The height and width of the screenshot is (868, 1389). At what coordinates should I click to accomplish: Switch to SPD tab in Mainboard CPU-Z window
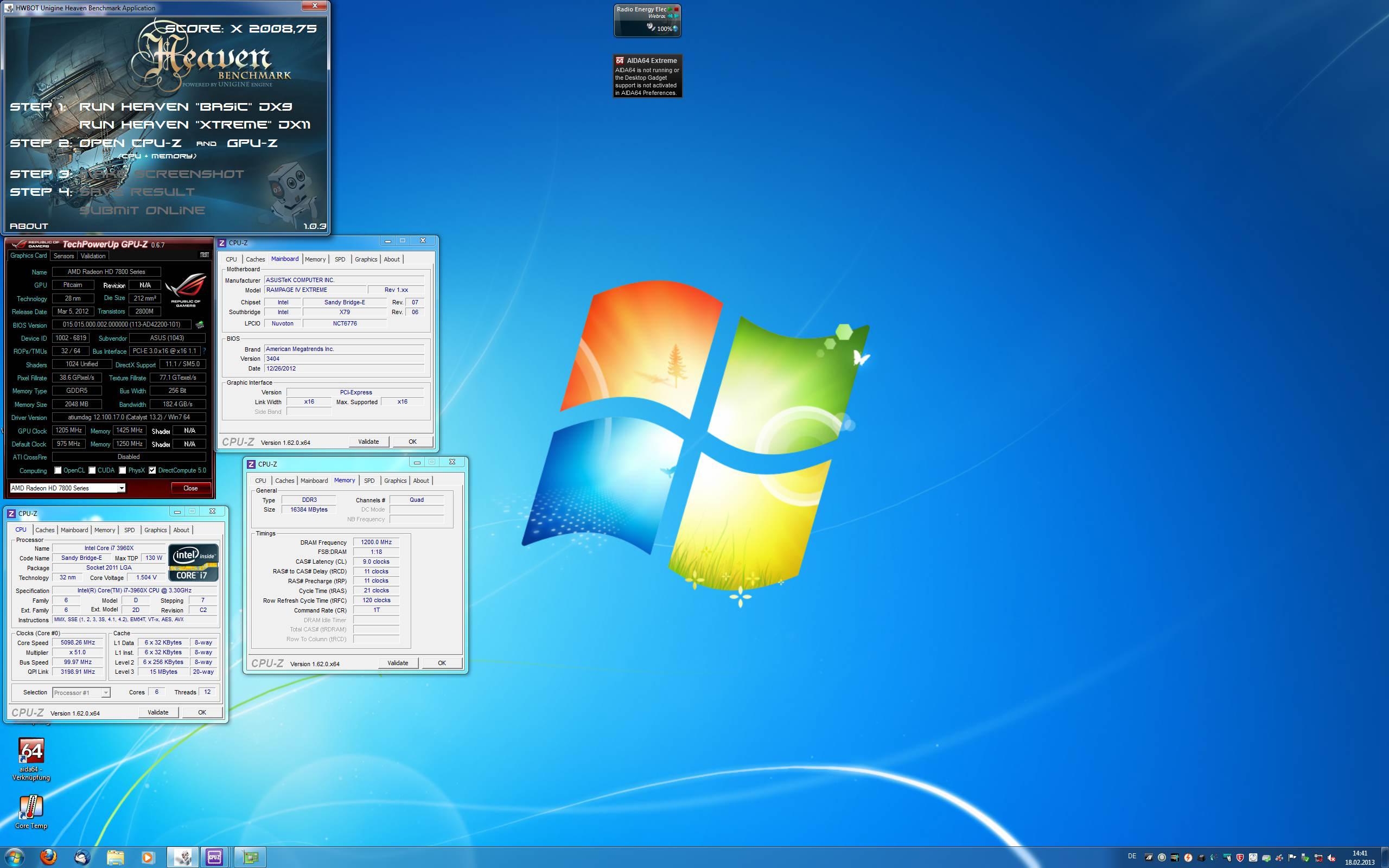click(340, 259)
